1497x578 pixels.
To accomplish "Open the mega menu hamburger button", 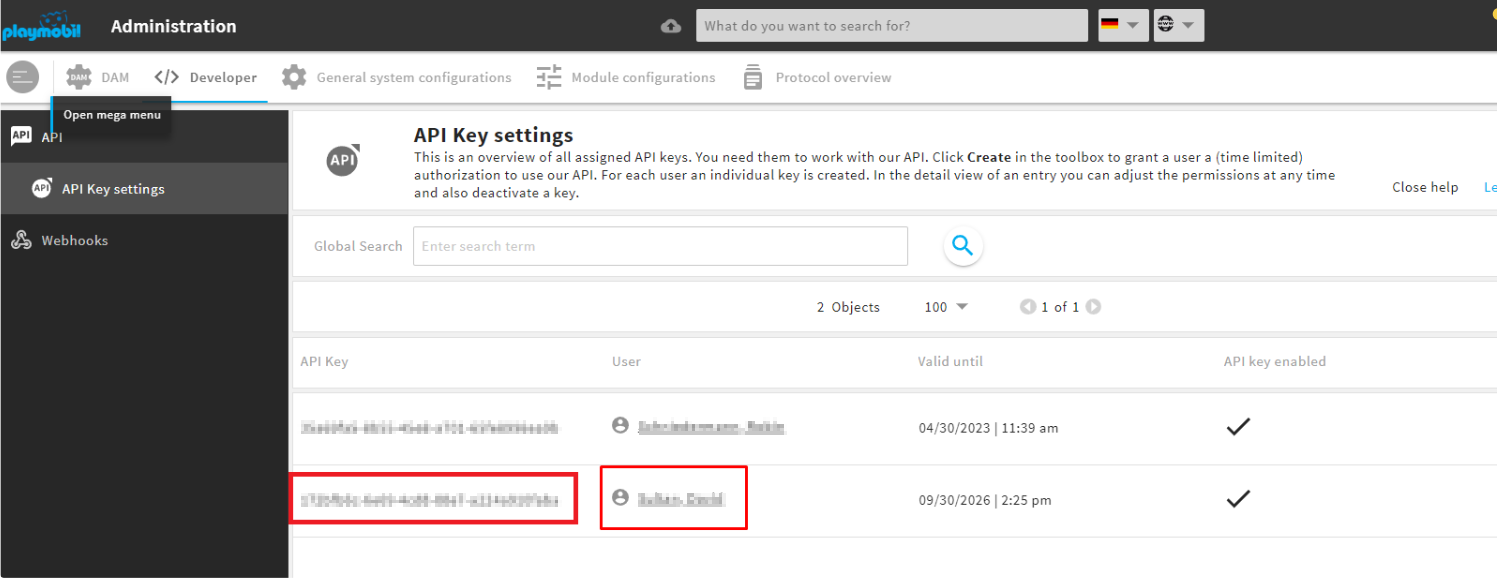I will tap(22, 77).
